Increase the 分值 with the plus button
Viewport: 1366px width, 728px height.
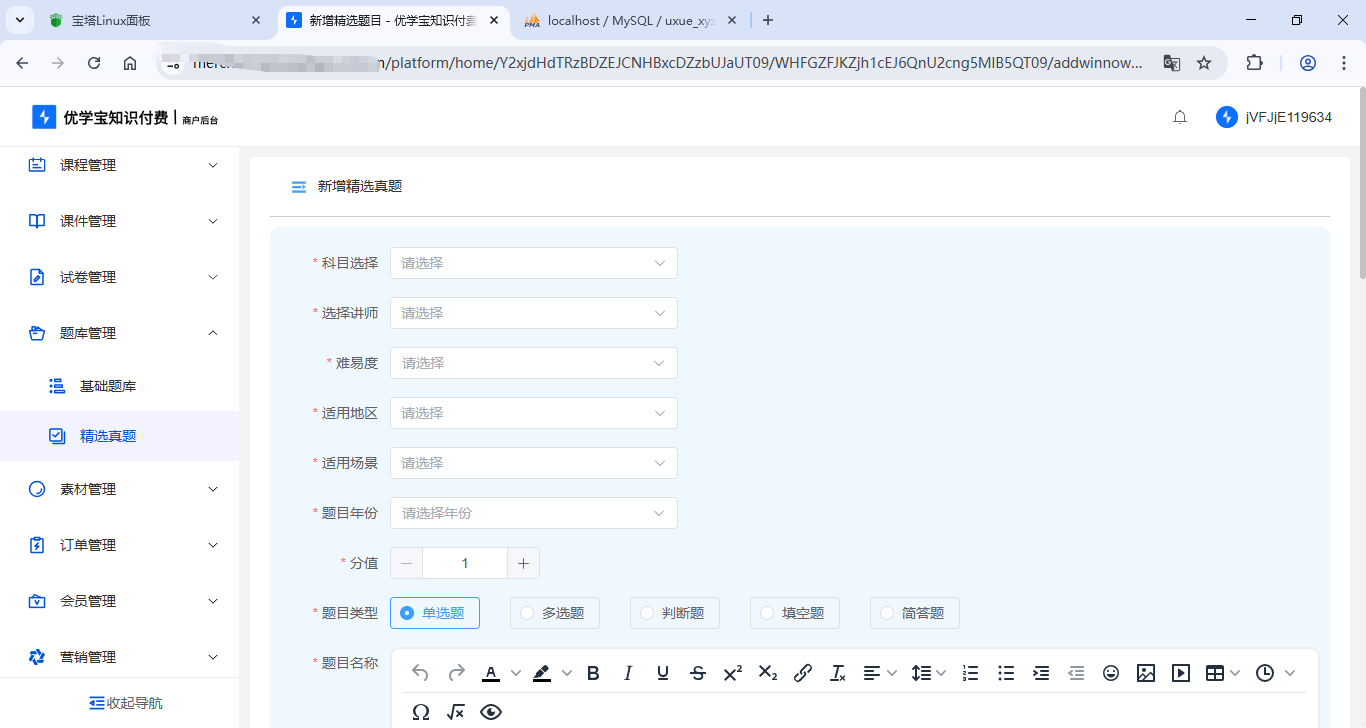(x=523, y=563)
